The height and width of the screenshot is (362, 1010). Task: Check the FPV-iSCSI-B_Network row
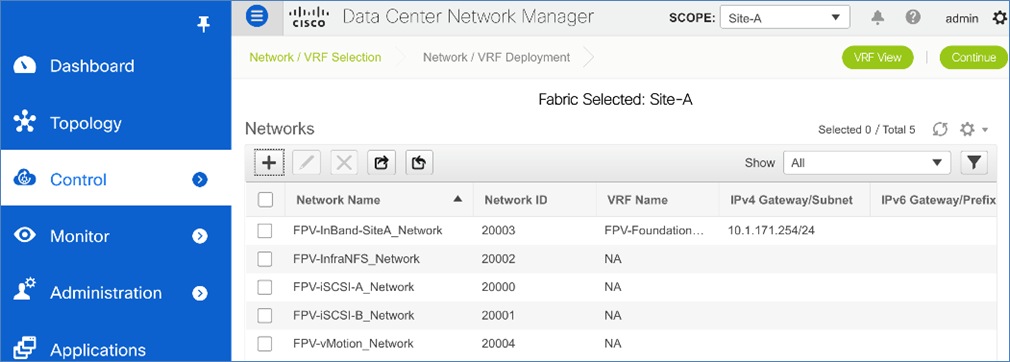(x=265, y=315)
